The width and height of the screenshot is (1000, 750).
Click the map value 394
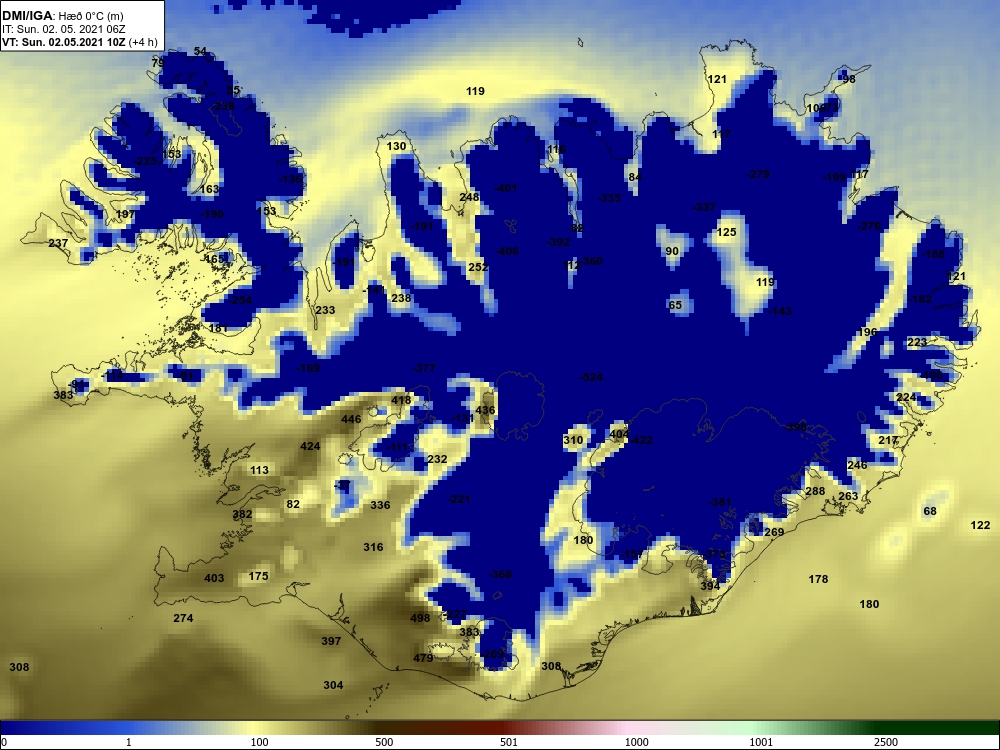pyautogui.click(x=710, y=585)
